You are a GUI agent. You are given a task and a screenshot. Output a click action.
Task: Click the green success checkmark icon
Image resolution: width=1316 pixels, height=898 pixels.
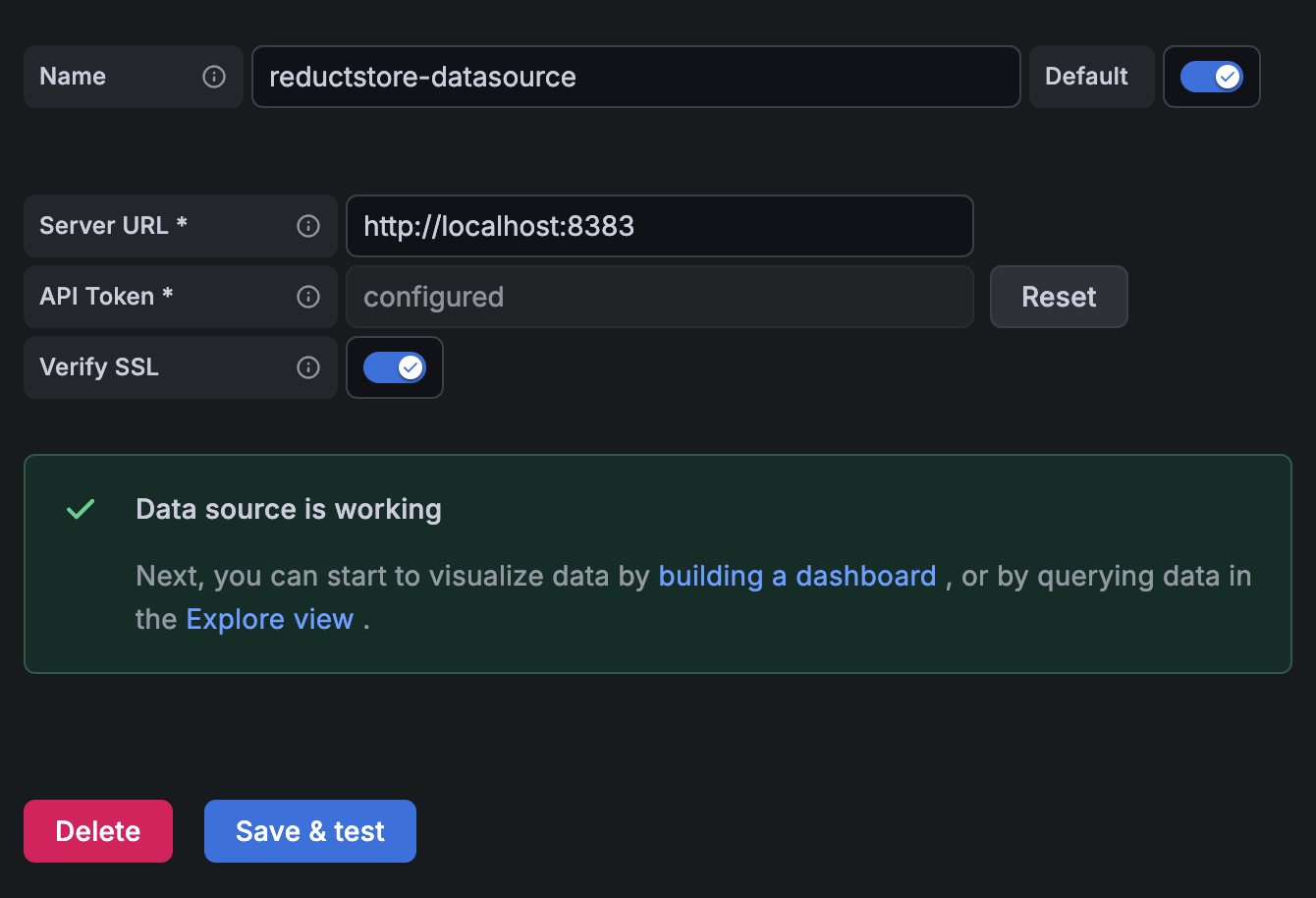(x=81, y=509)
